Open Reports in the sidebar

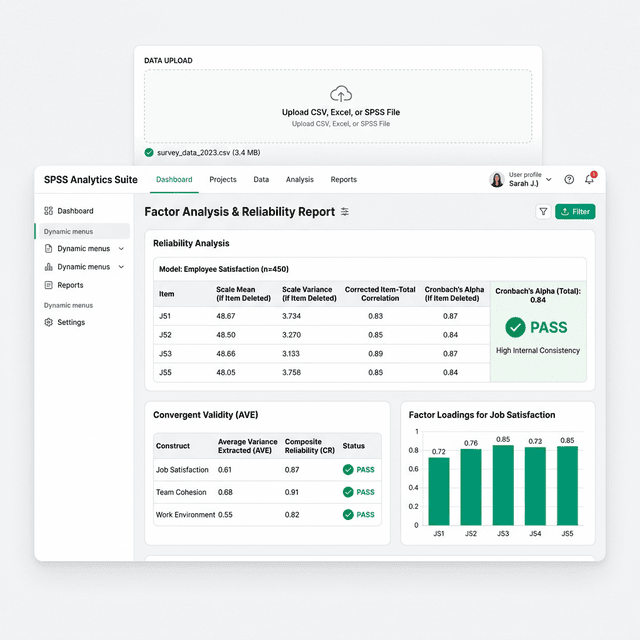(x=64, y=285)
